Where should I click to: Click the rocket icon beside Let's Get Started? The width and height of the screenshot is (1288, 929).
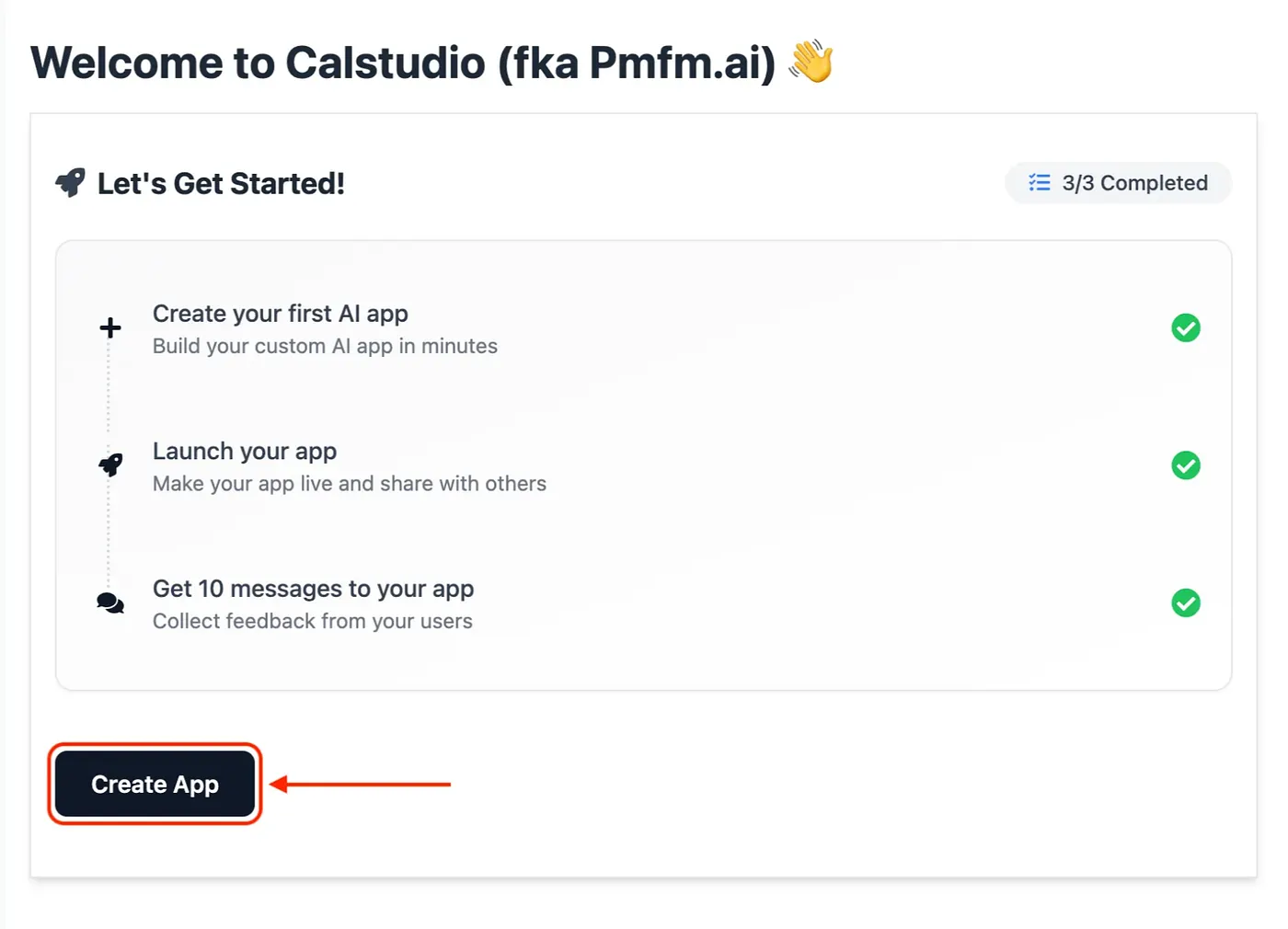71,182
